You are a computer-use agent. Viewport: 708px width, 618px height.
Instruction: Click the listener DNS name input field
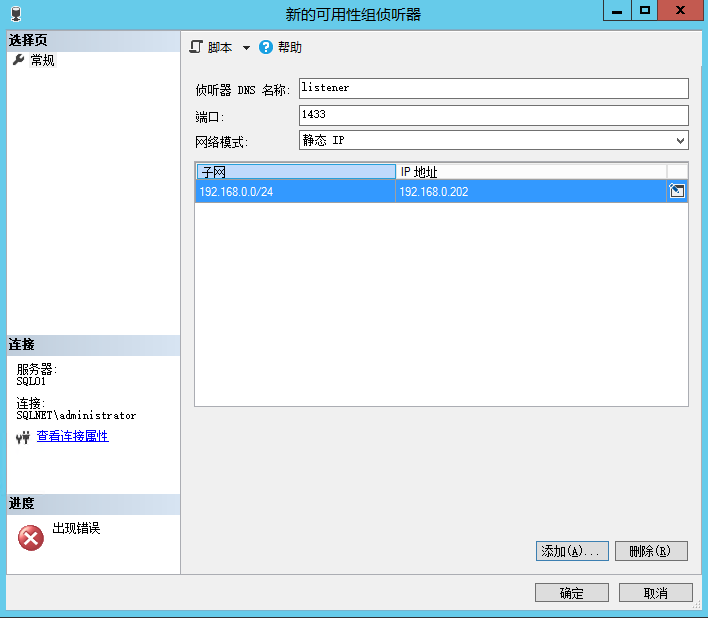[494, 88]
